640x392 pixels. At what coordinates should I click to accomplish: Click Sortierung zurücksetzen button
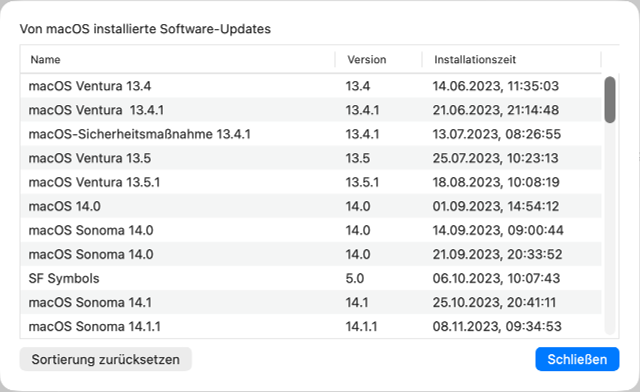tap(105, 359)
